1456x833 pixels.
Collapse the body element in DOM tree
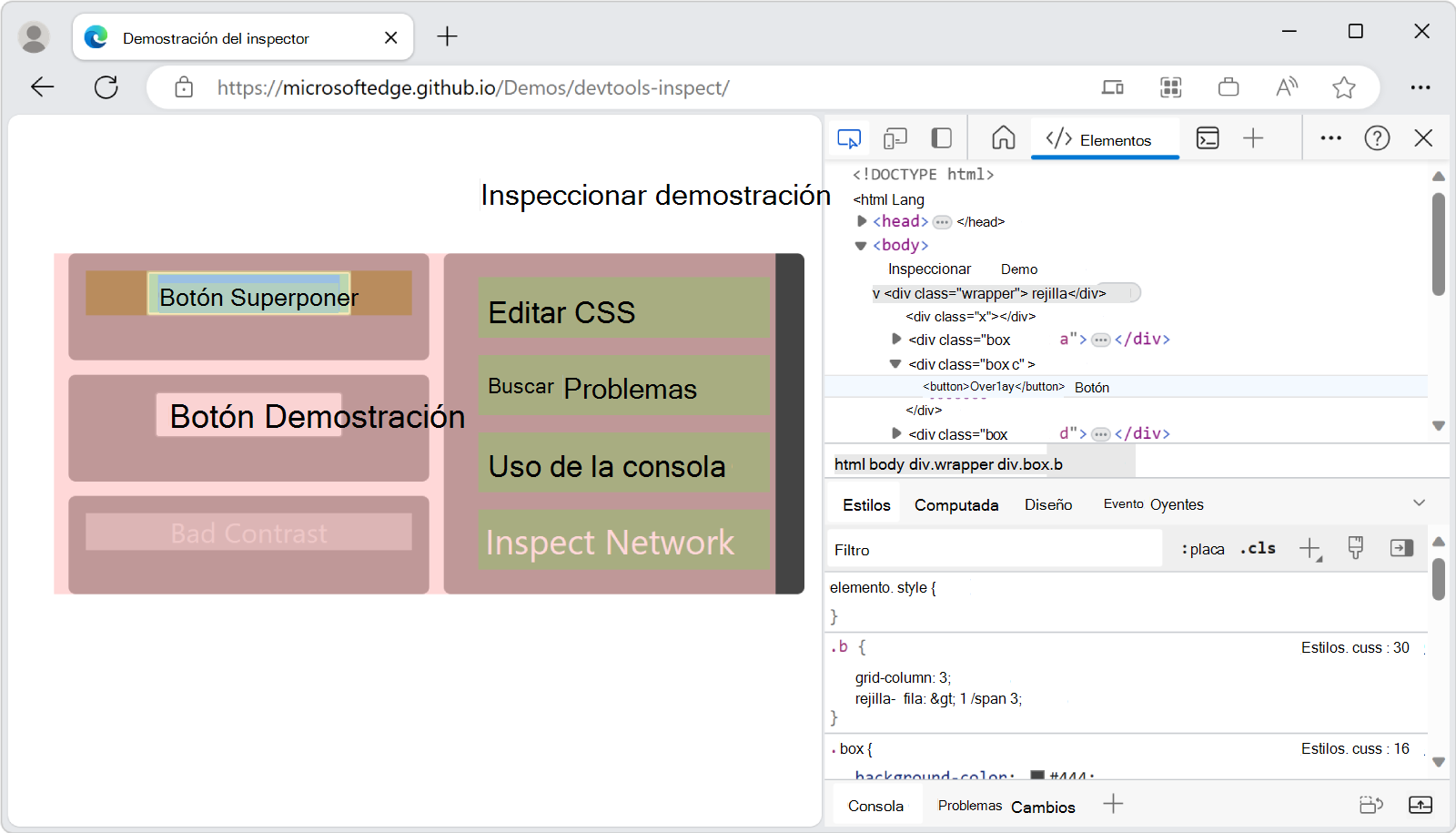[861, 244]
